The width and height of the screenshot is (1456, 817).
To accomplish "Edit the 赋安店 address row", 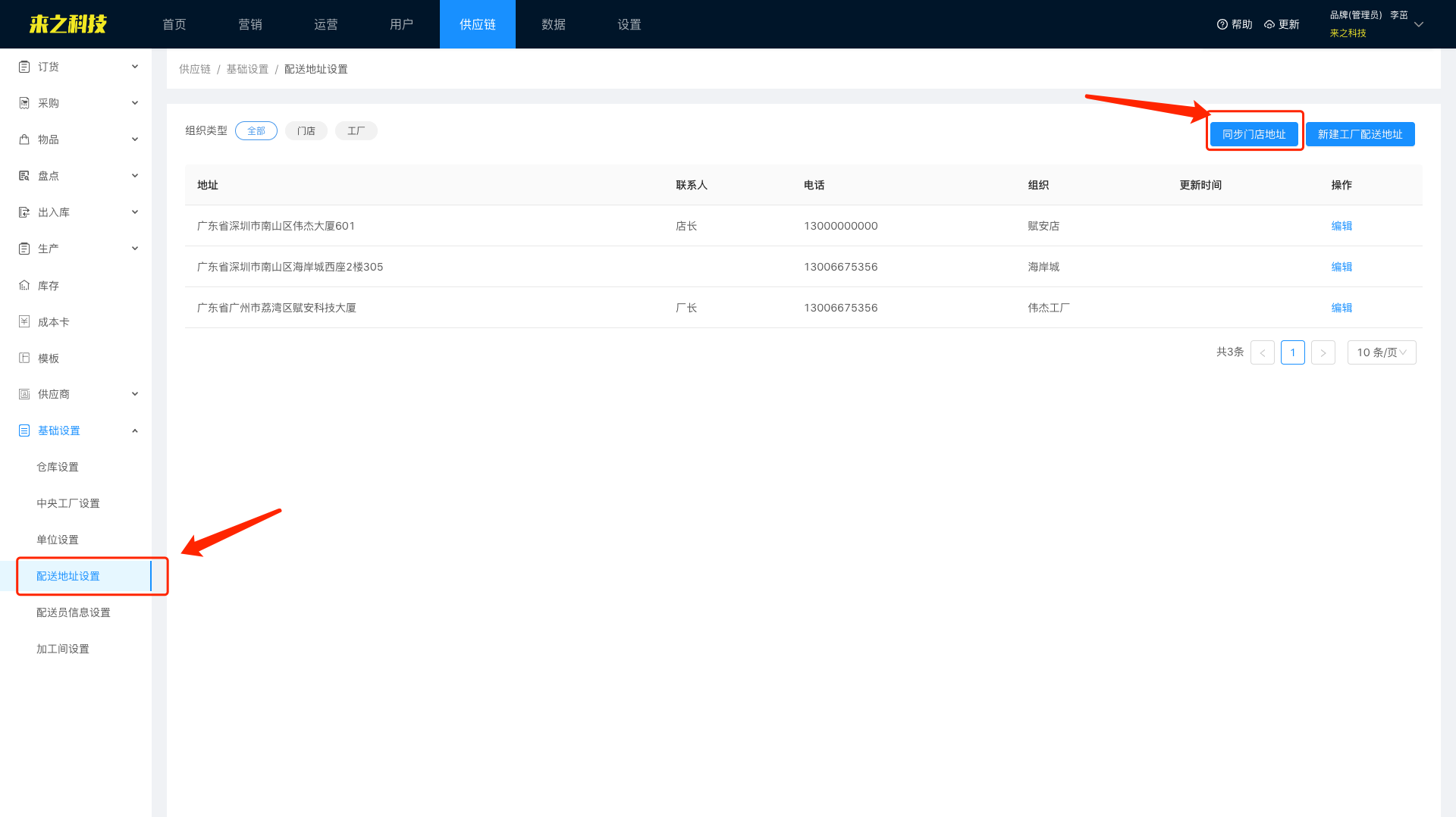I will [x=1341, y=226].
